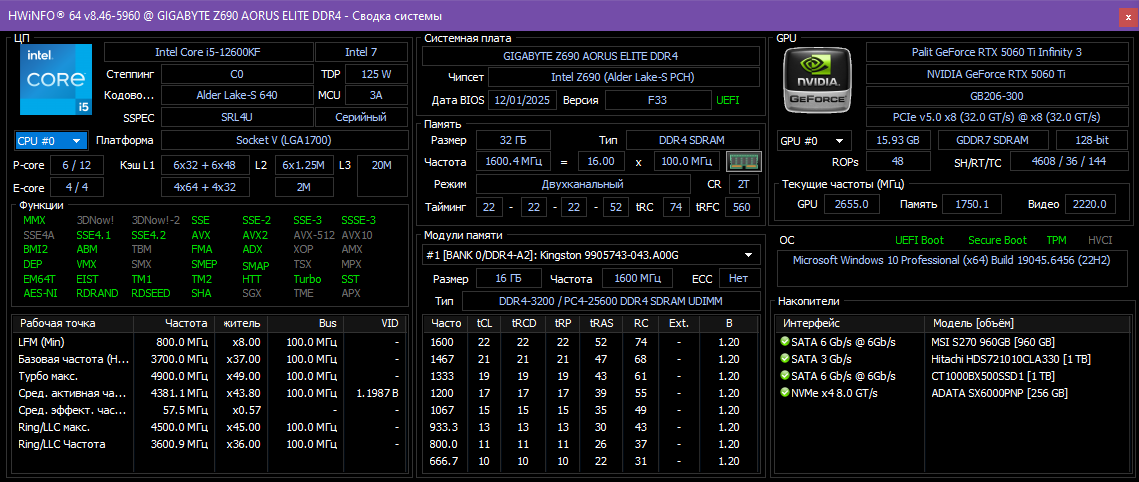Click the NVIDIA GeForce logo
The image size is (1139, 482).
pyautogui.click(x=819, y=79)
